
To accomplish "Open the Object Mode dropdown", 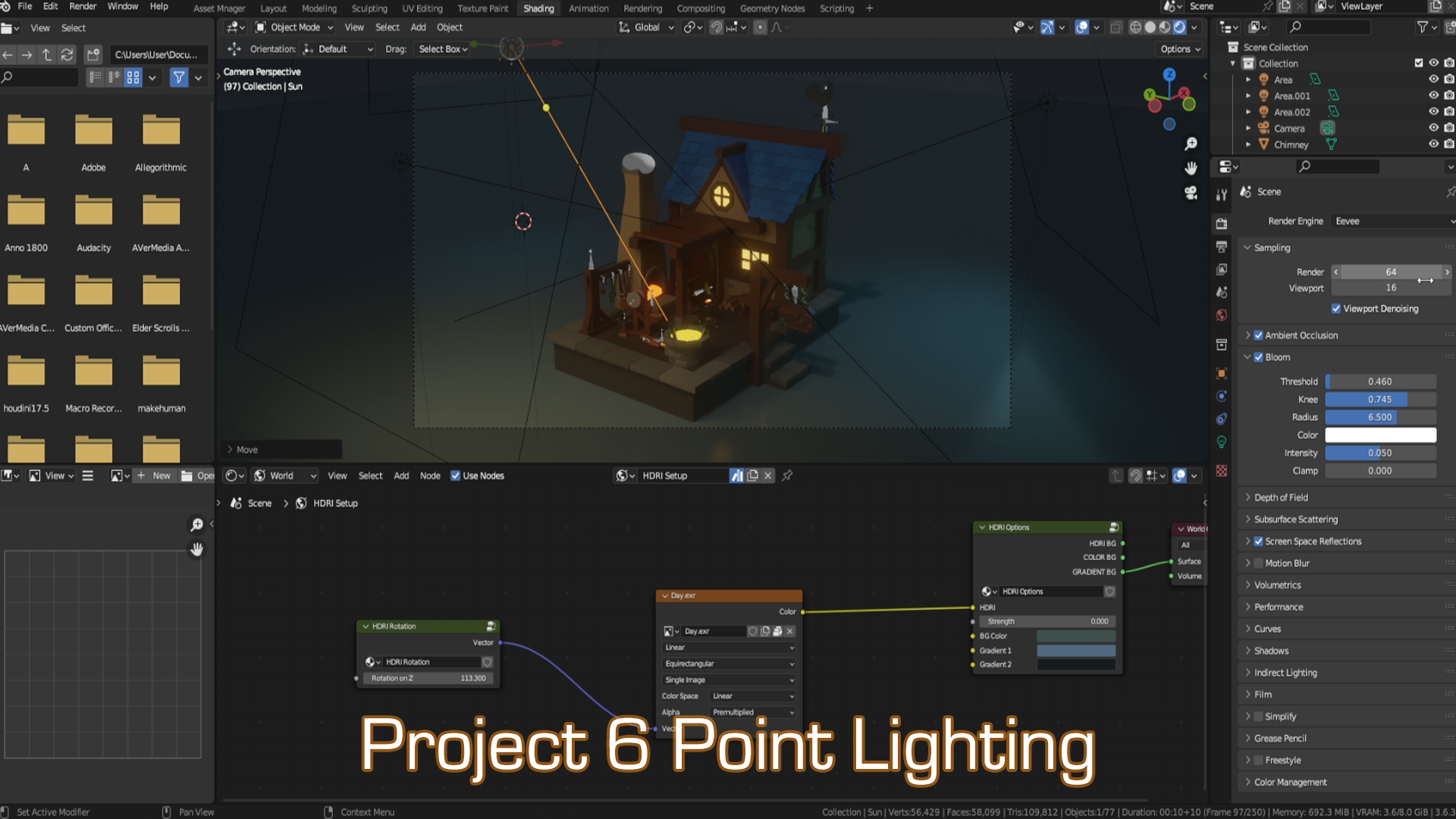I will 294,27.
